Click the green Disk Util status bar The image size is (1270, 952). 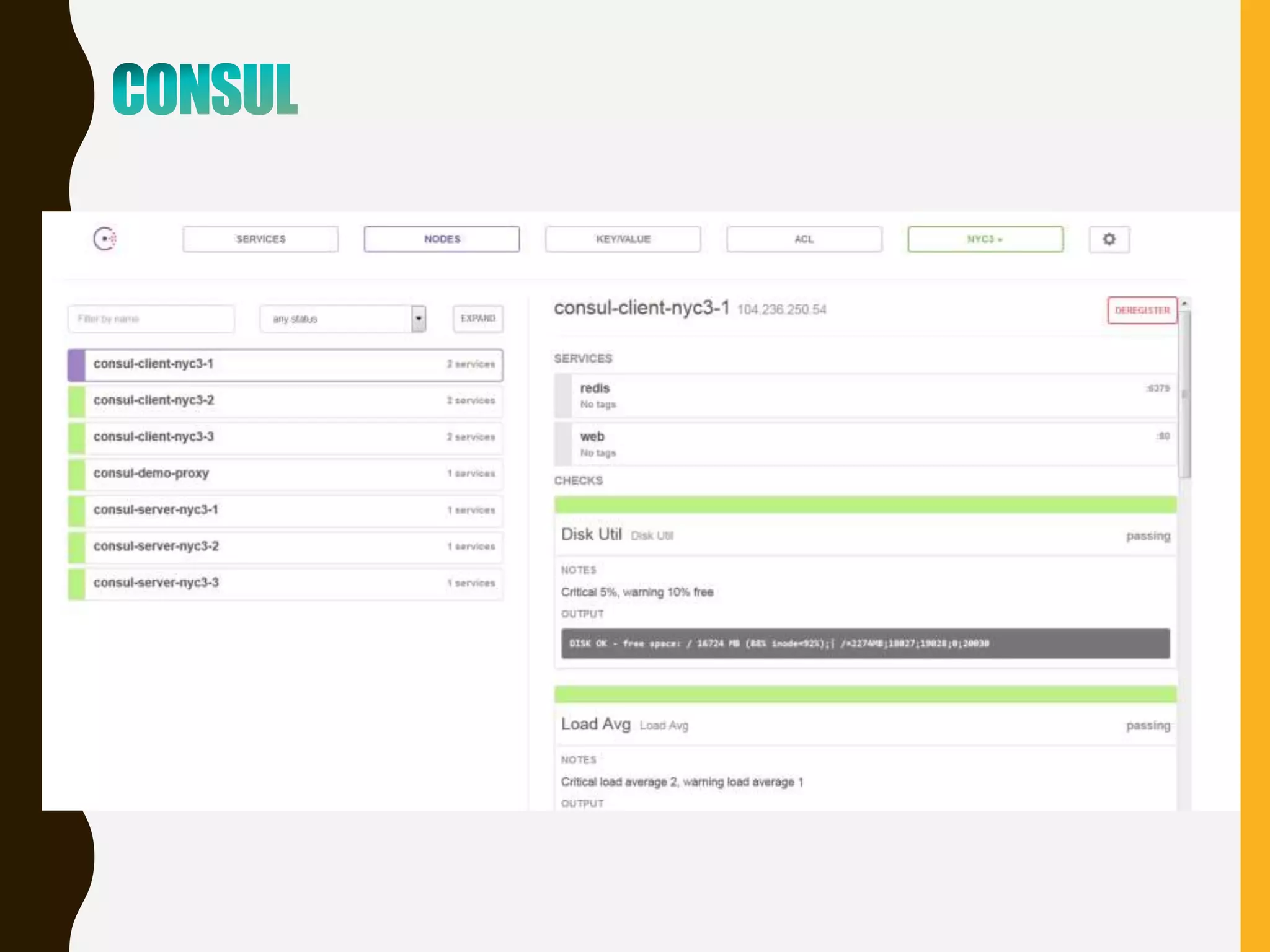(864, 505)
